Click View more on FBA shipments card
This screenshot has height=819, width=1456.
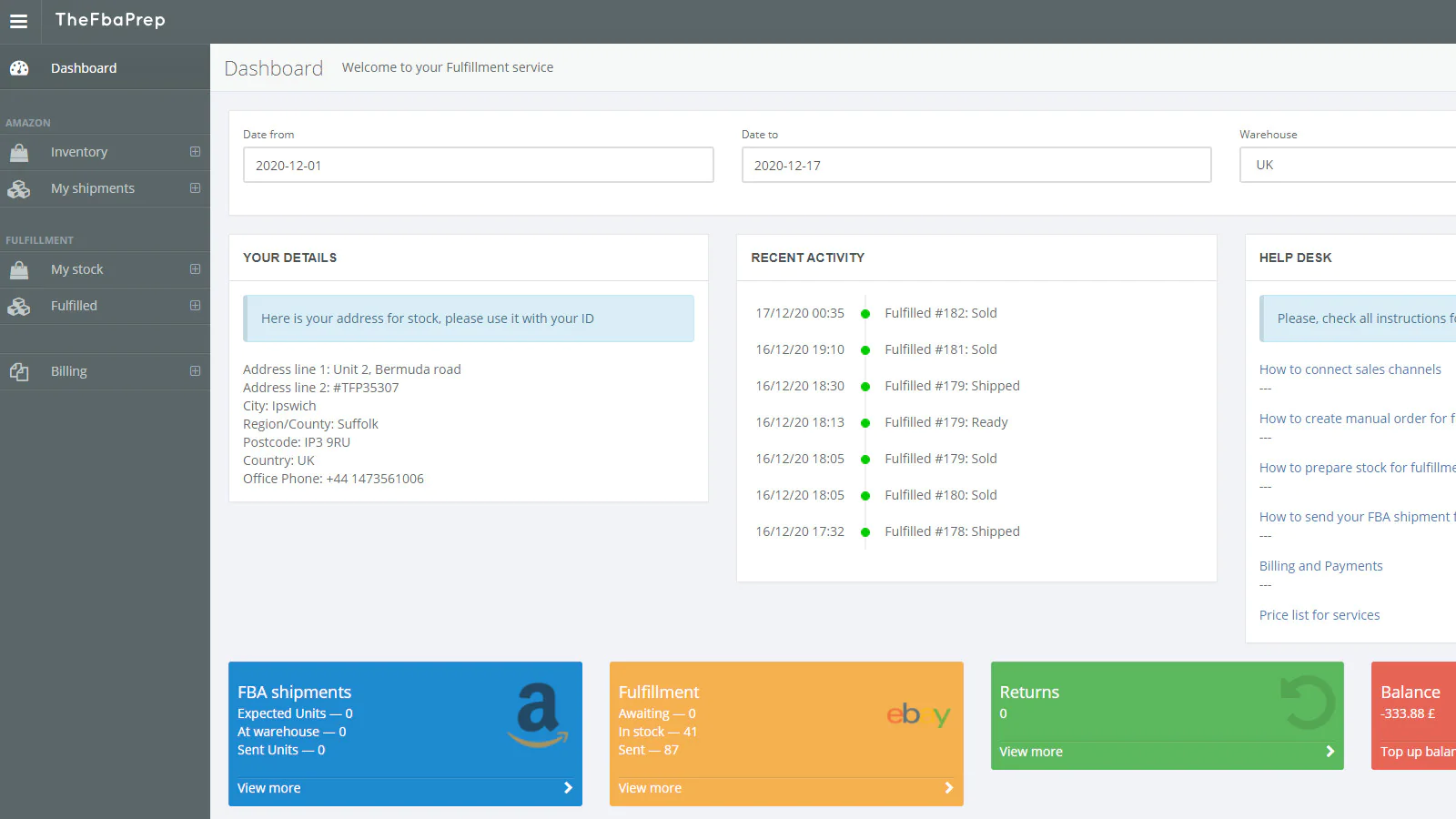pos(268,788)
